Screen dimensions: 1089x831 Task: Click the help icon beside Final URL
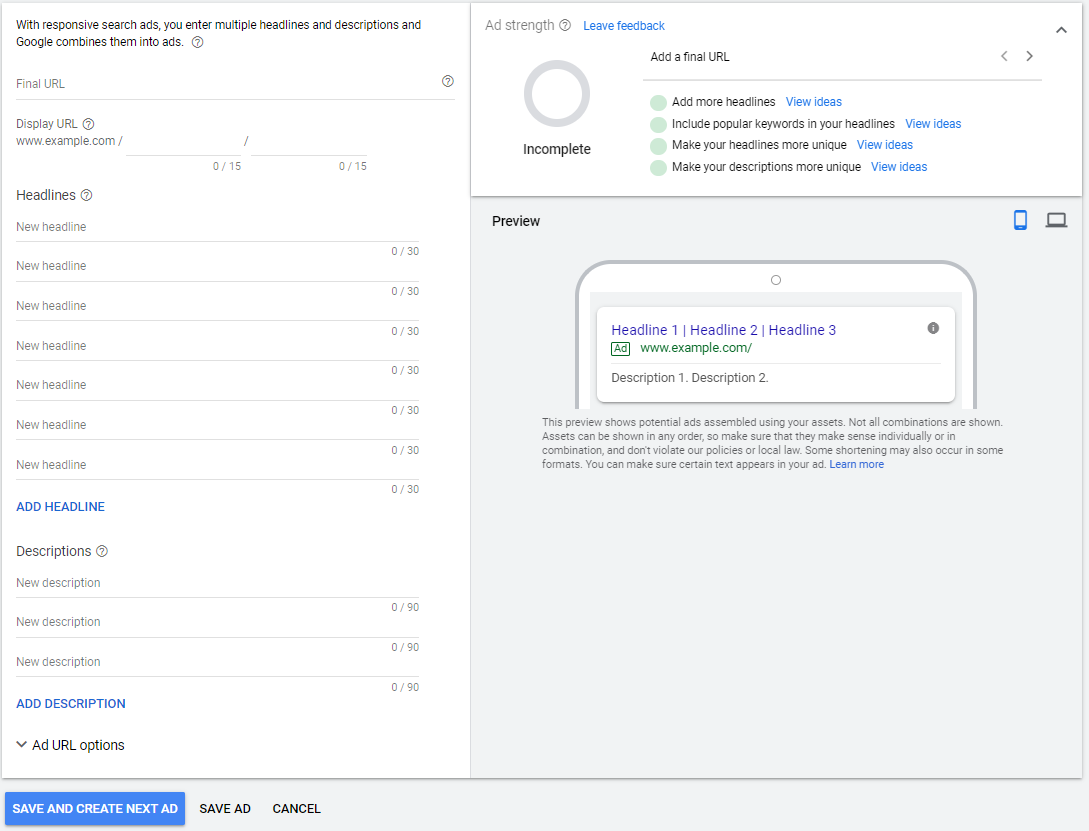tap(447, 82)
